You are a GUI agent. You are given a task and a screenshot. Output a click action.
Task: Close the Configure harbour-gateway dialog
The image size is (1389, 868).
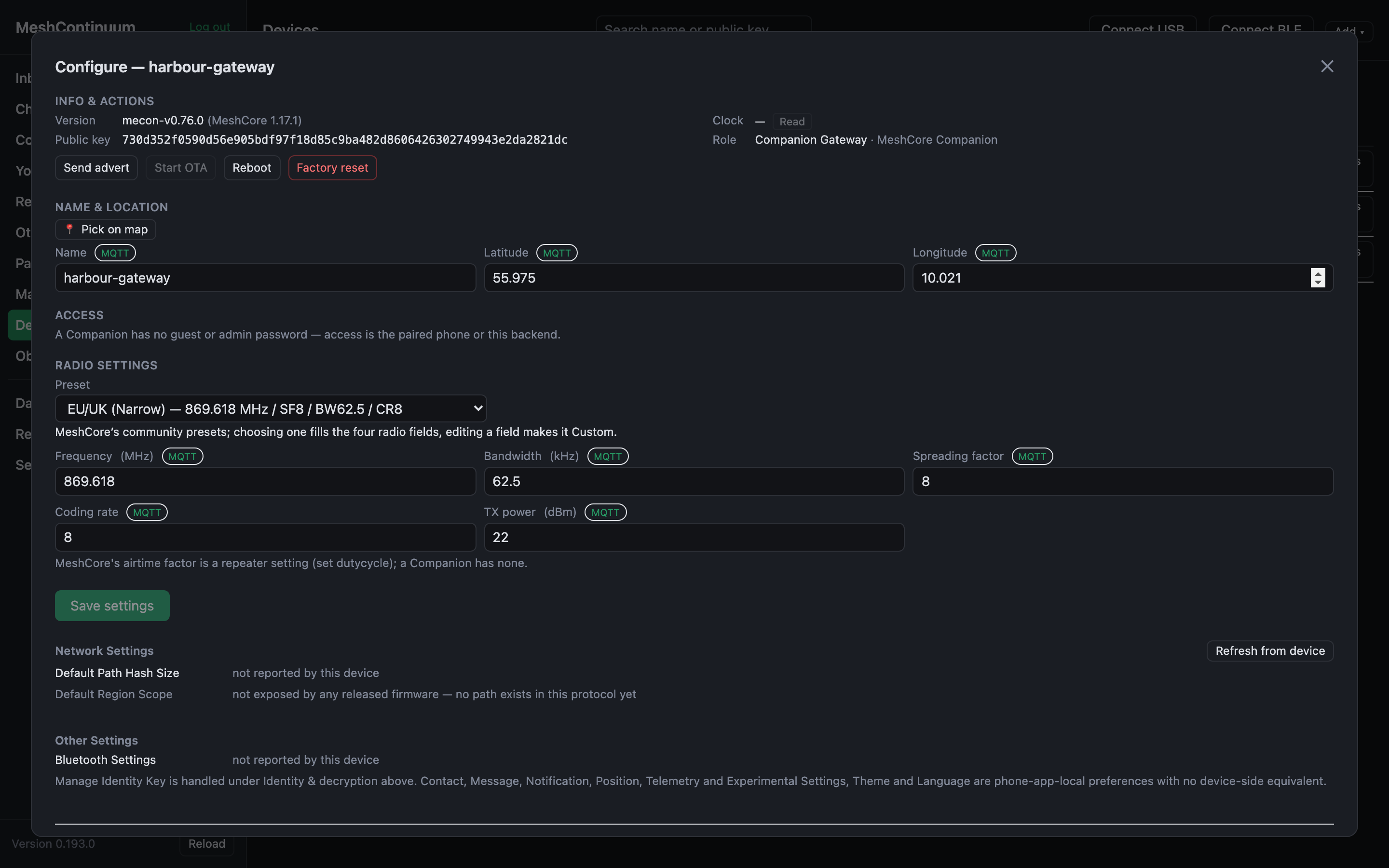[1326, 67]
